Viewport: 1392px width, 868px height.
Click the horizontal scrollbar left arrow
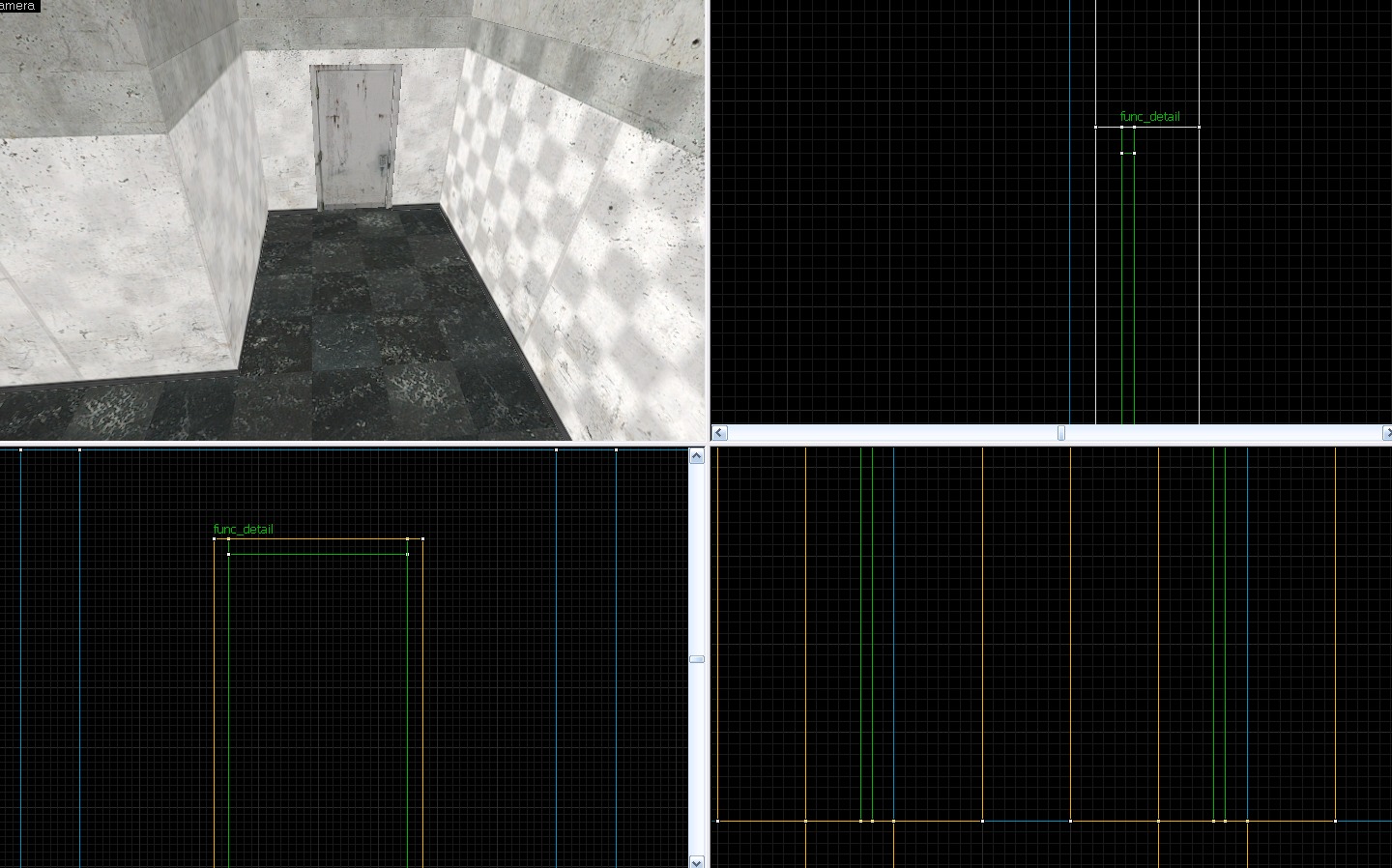(719, 433)
